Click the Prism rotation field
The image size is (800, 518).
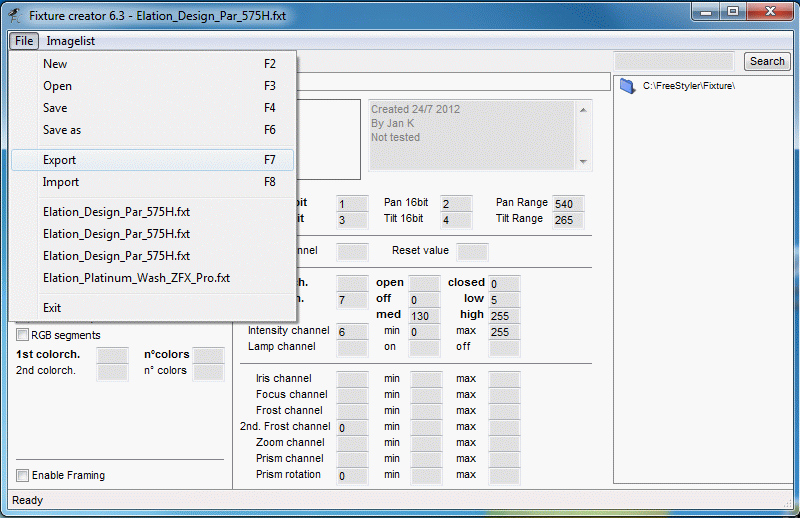click(352, 476)
